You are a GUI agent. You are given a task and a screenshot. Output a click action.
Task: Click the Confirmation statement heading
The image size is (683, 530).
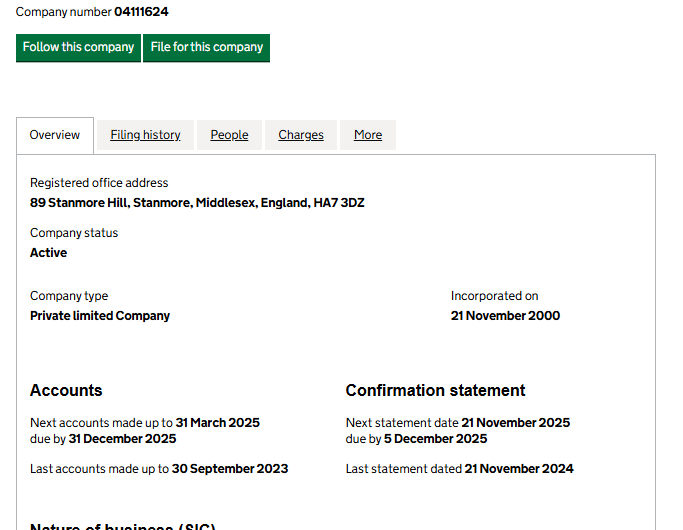point(435,391)
